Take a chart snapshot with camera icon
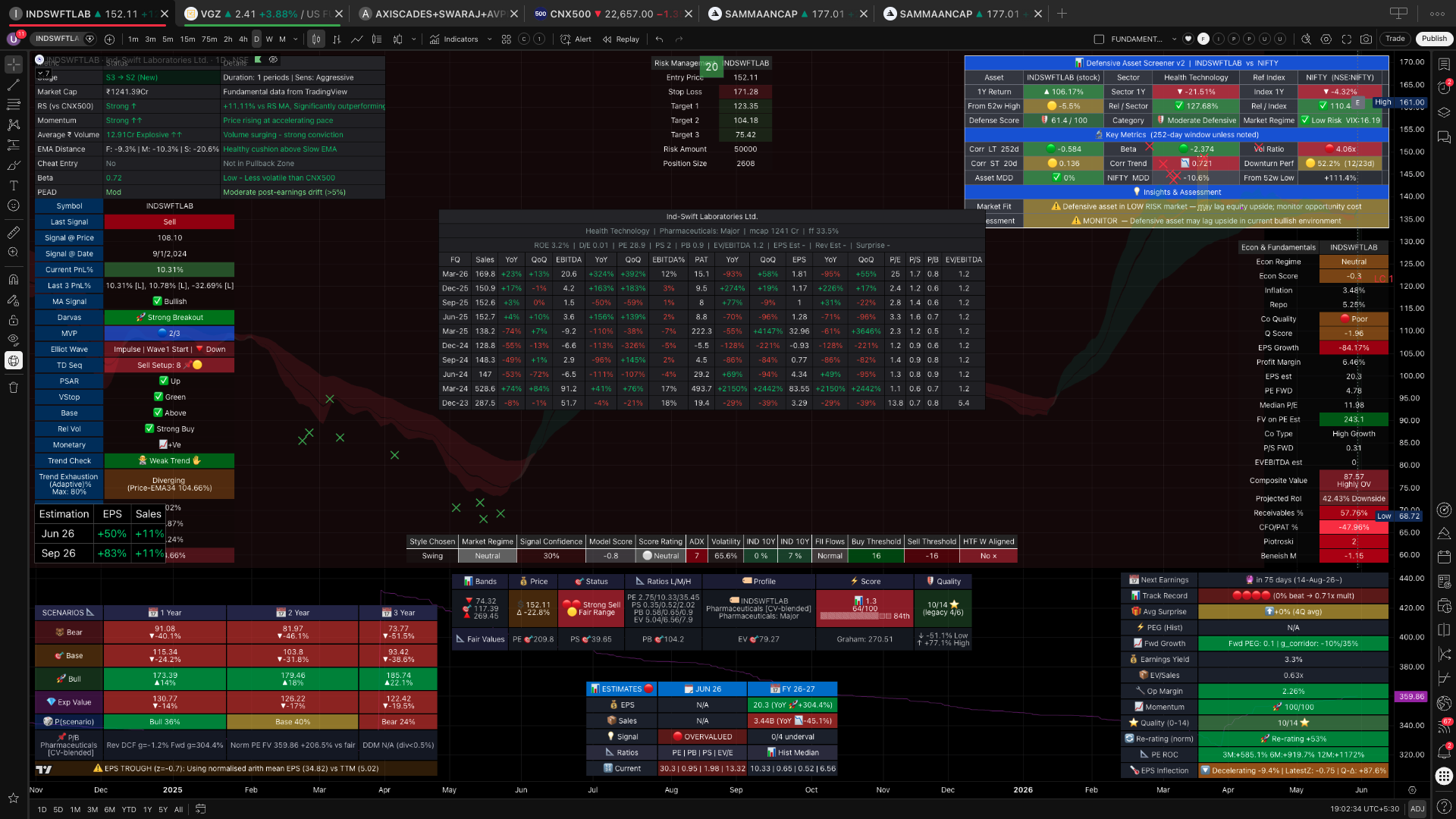The image size is (1456, 819). (x=1366, y=39)
